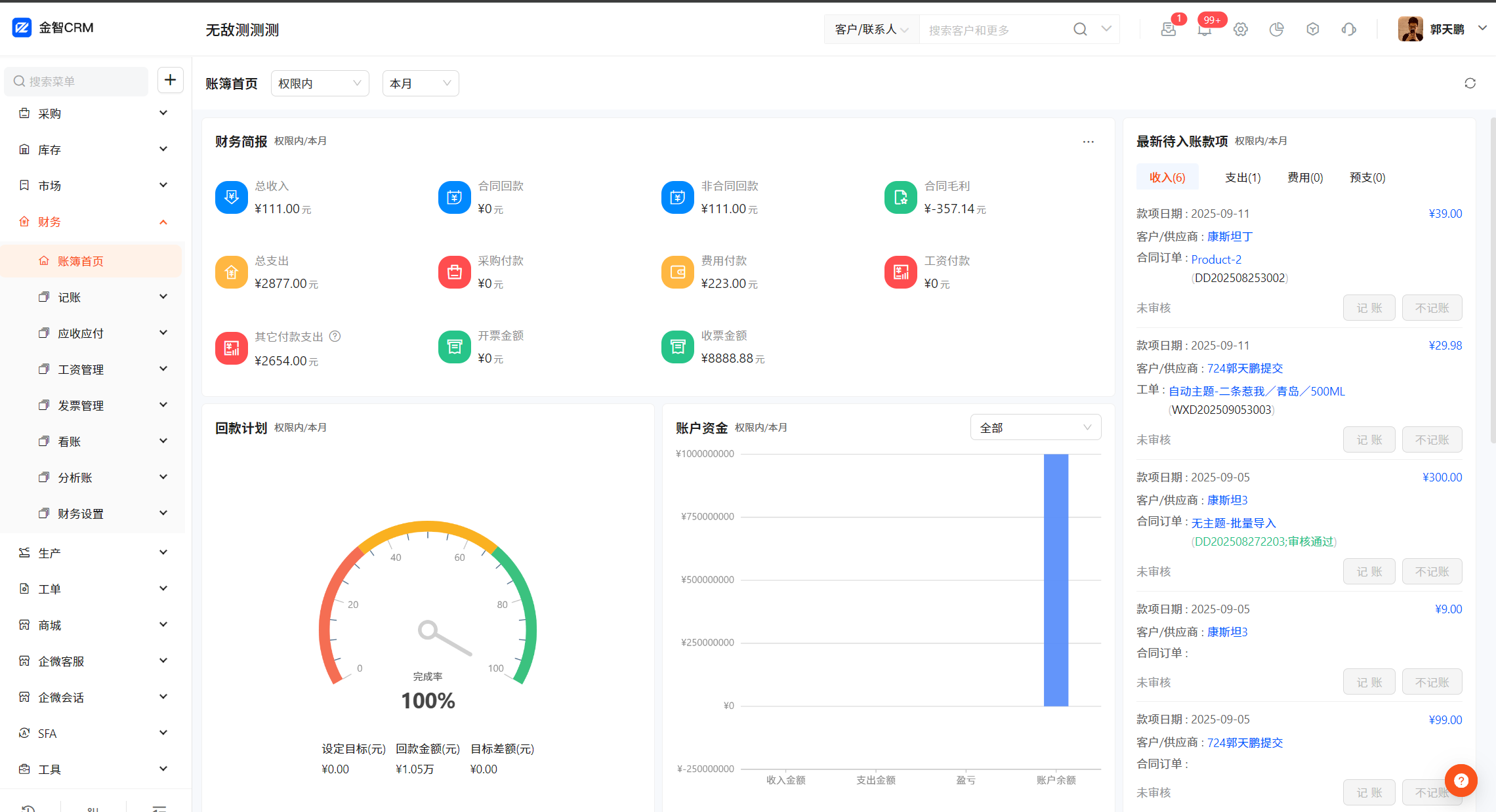Click the customer service headset icon
Screen dimensions: 1496x812
point(1349,30)
